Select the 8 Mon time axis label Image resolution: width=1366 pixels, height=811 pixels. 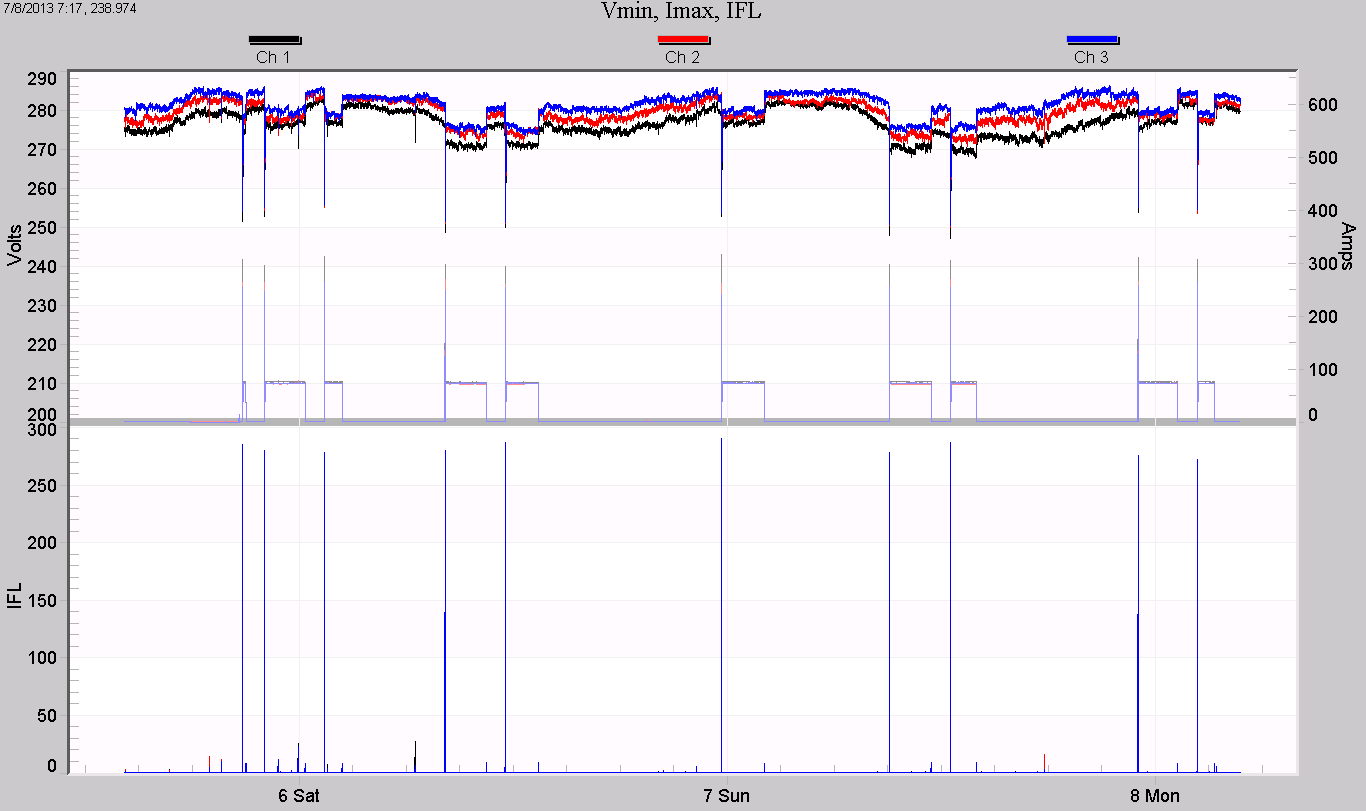1152,796
